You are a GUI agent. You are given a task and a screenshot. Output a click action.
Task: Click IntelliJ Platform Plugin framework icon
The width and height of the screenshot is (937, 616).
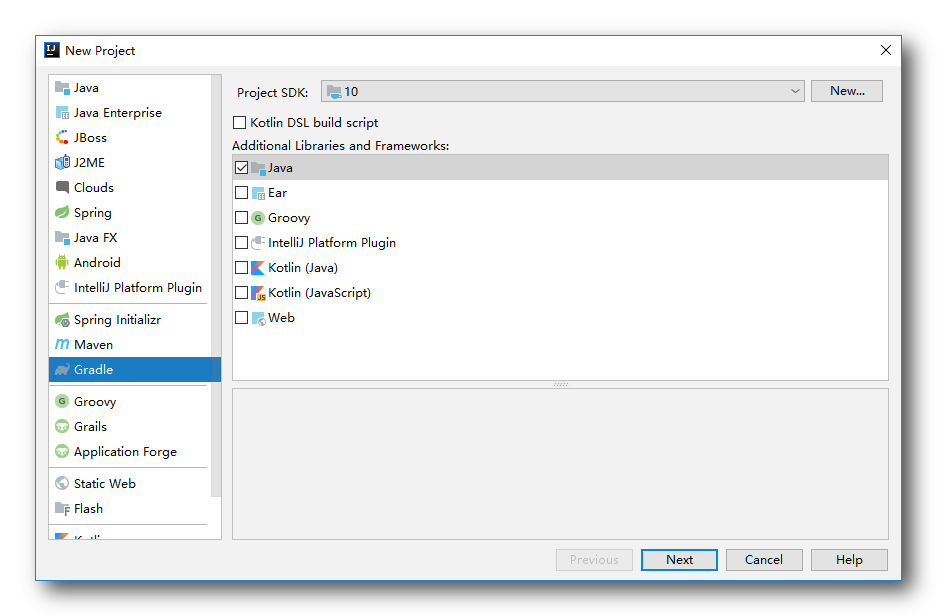coord(258,243)
